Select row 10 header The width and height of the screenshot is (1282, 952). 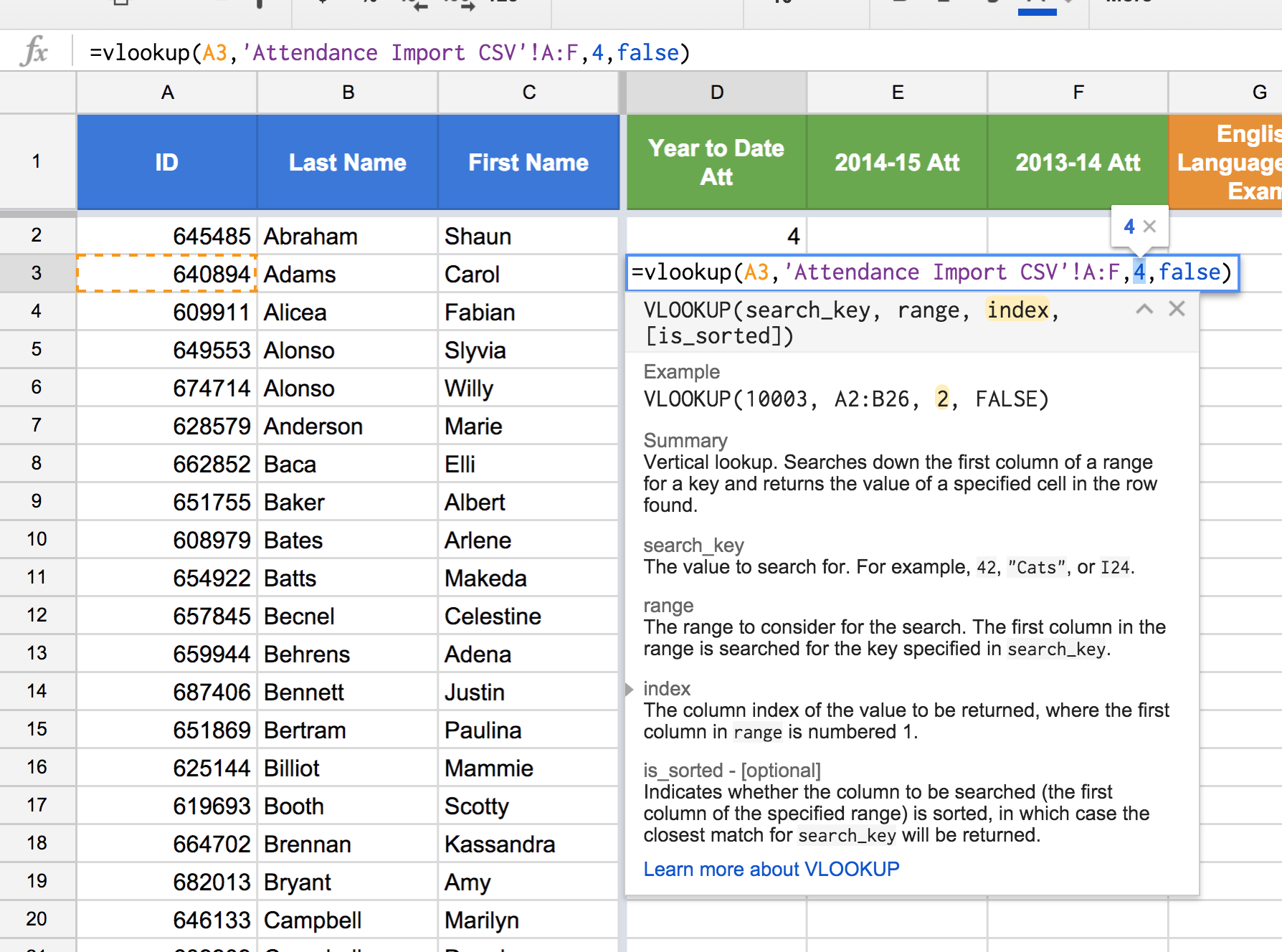(37, 539)
